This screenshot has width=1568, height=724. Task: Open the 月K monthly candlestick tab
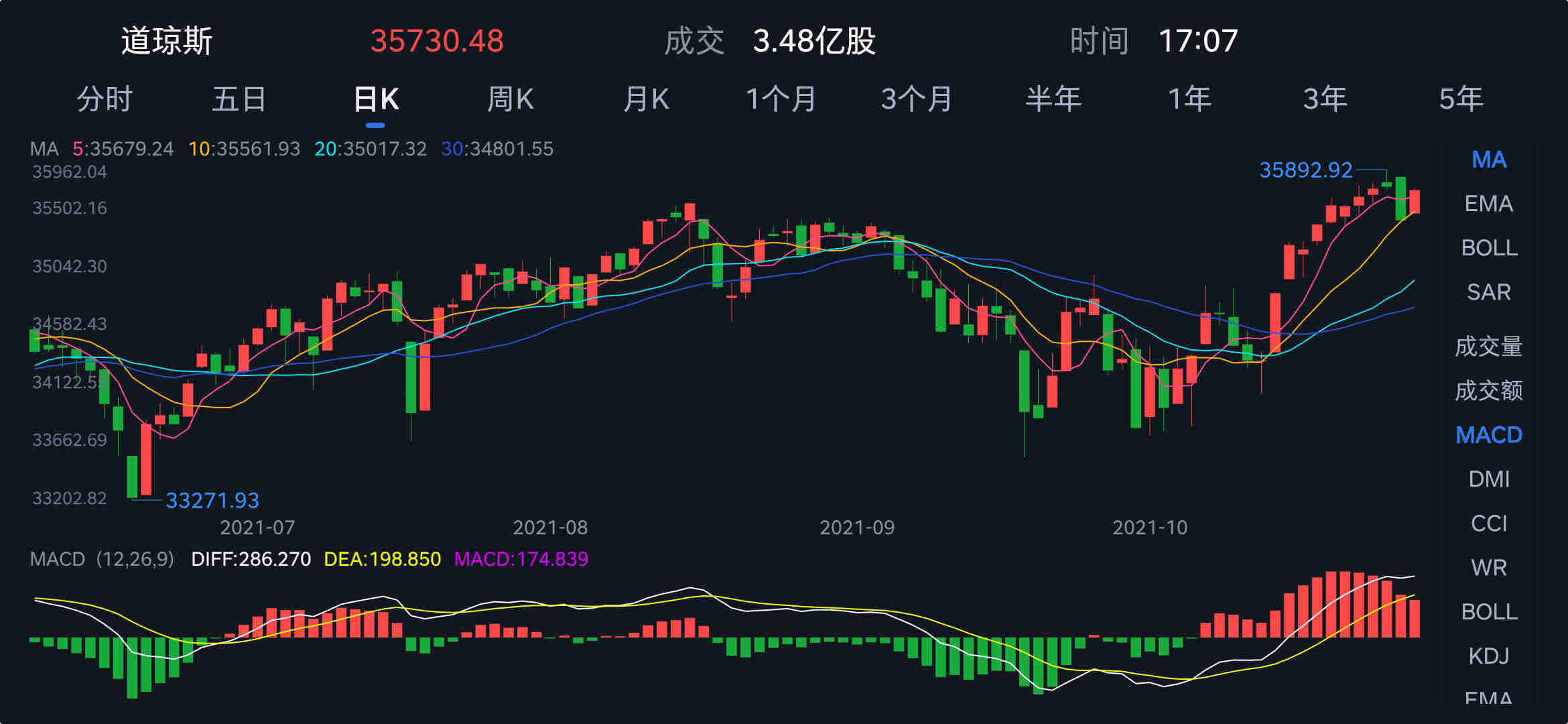[646, 99]
